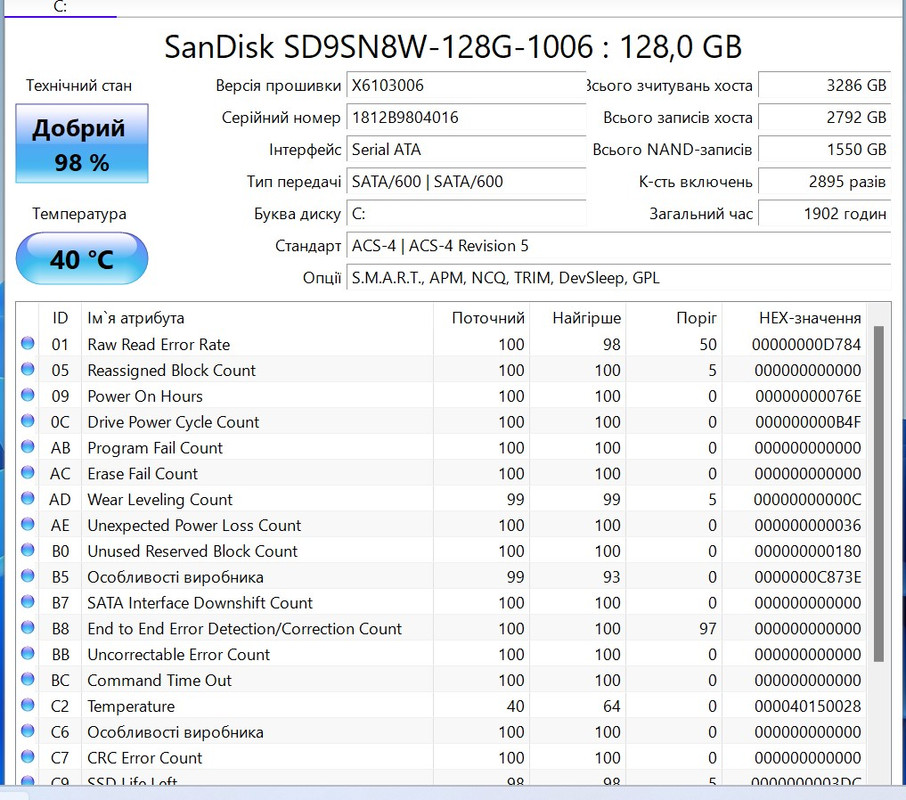Click the features field listing S.M.A.R.T., APM, NCQ

[x=618, y=278]
